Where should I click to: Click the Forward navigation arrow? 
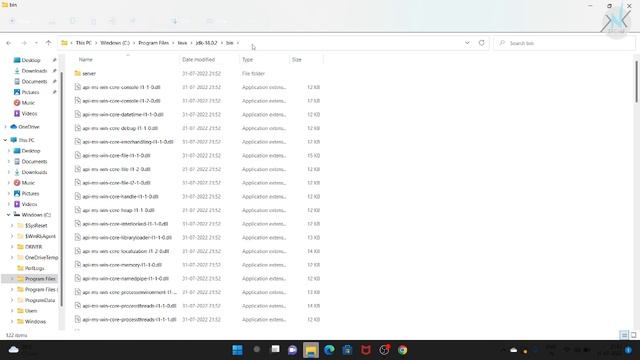pyautogui.click(x=24, y=43)
